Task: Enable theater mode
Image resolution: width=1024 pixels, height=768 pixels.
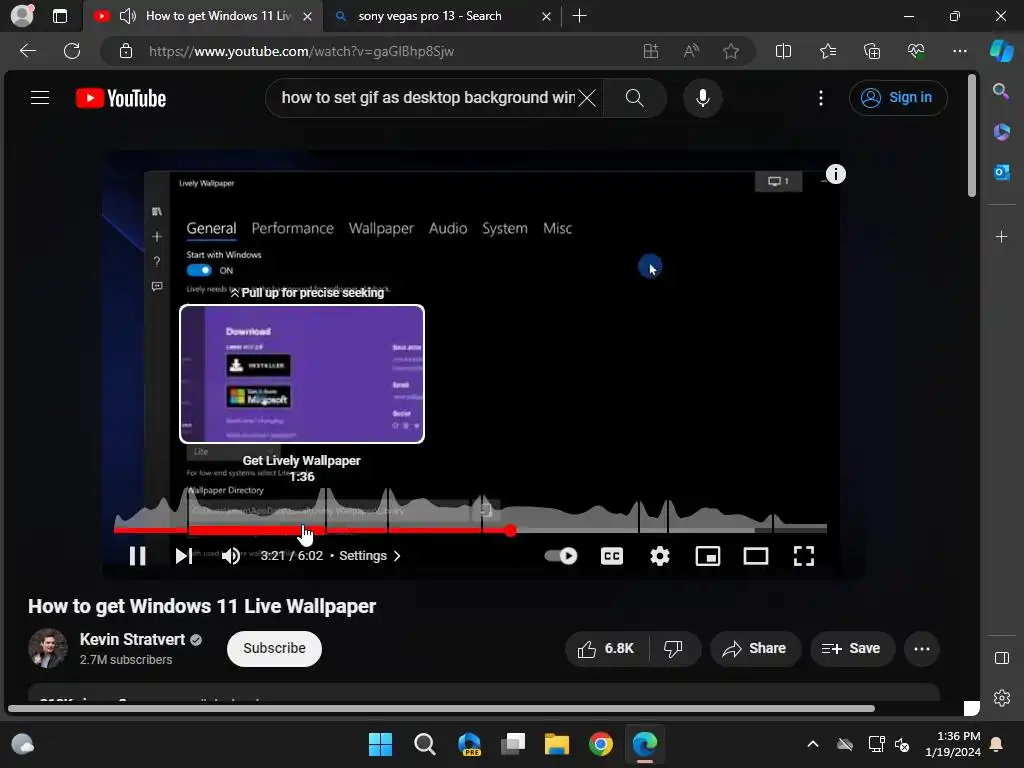Action: pyautogui.click(x=756, y=556)
